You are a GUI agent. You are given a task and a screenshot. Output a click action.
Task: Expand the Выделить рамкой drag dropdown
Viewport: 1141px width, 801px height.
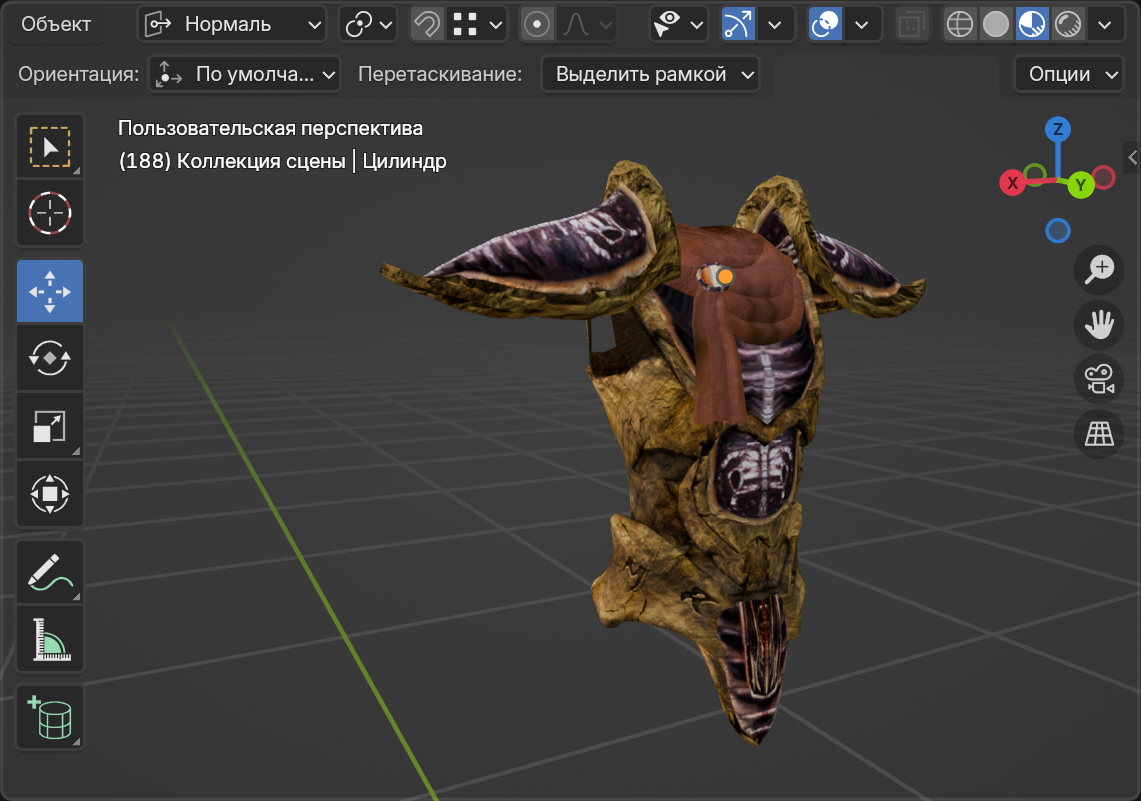(650, 73)
